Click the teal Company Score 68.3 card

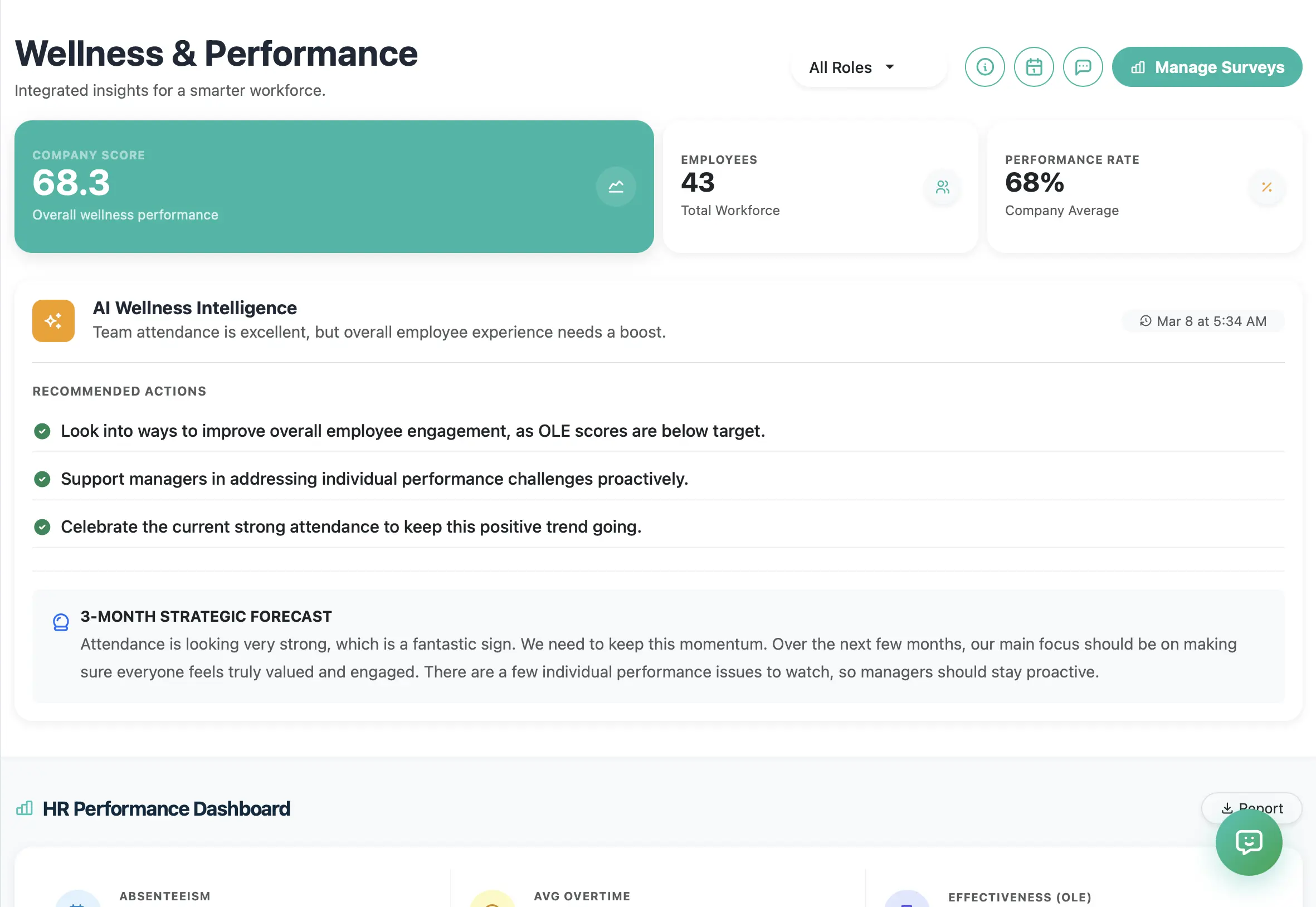point(335,187)
